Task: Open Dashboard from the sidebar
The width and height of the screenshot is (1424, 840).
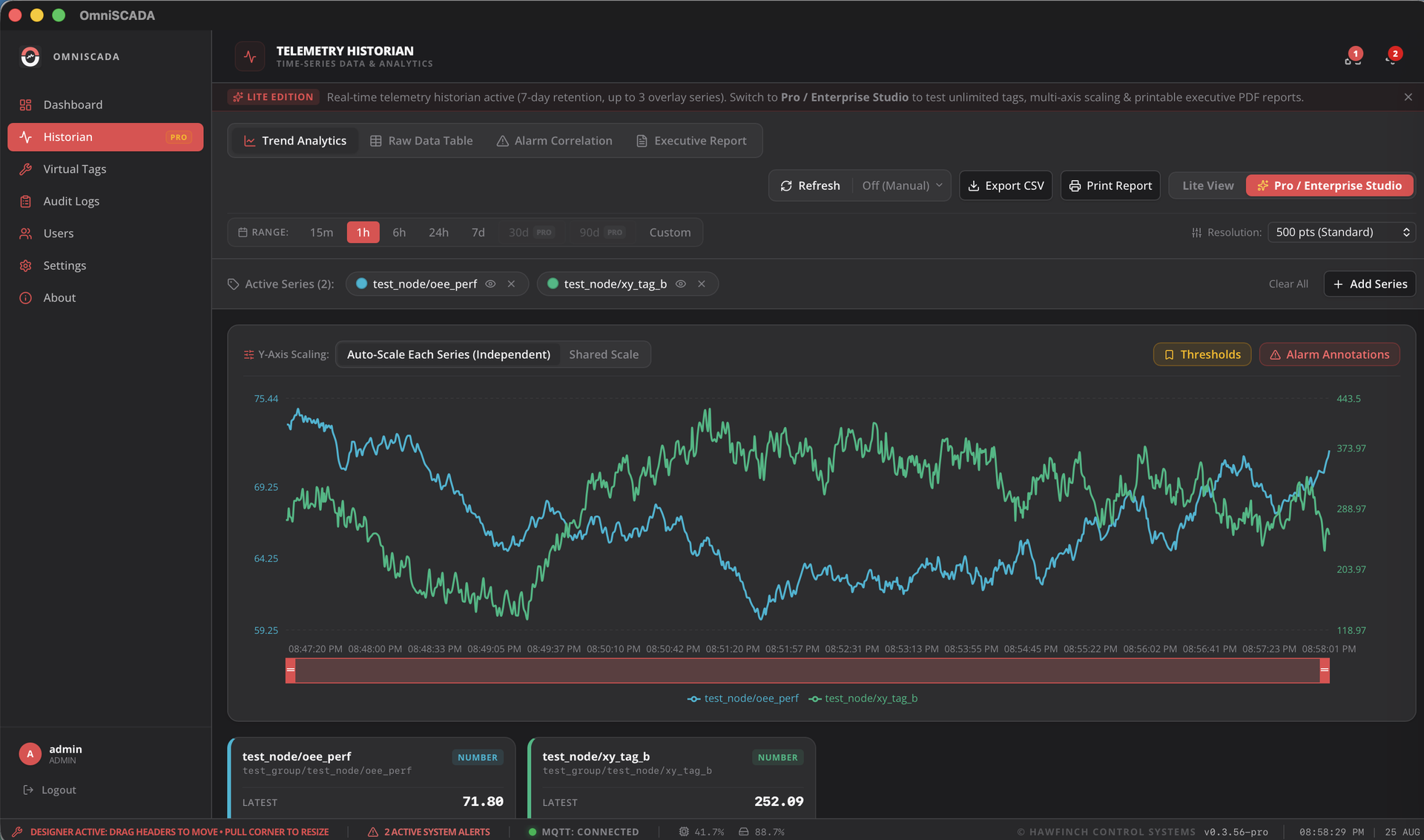Action: (x=105, y=105)
